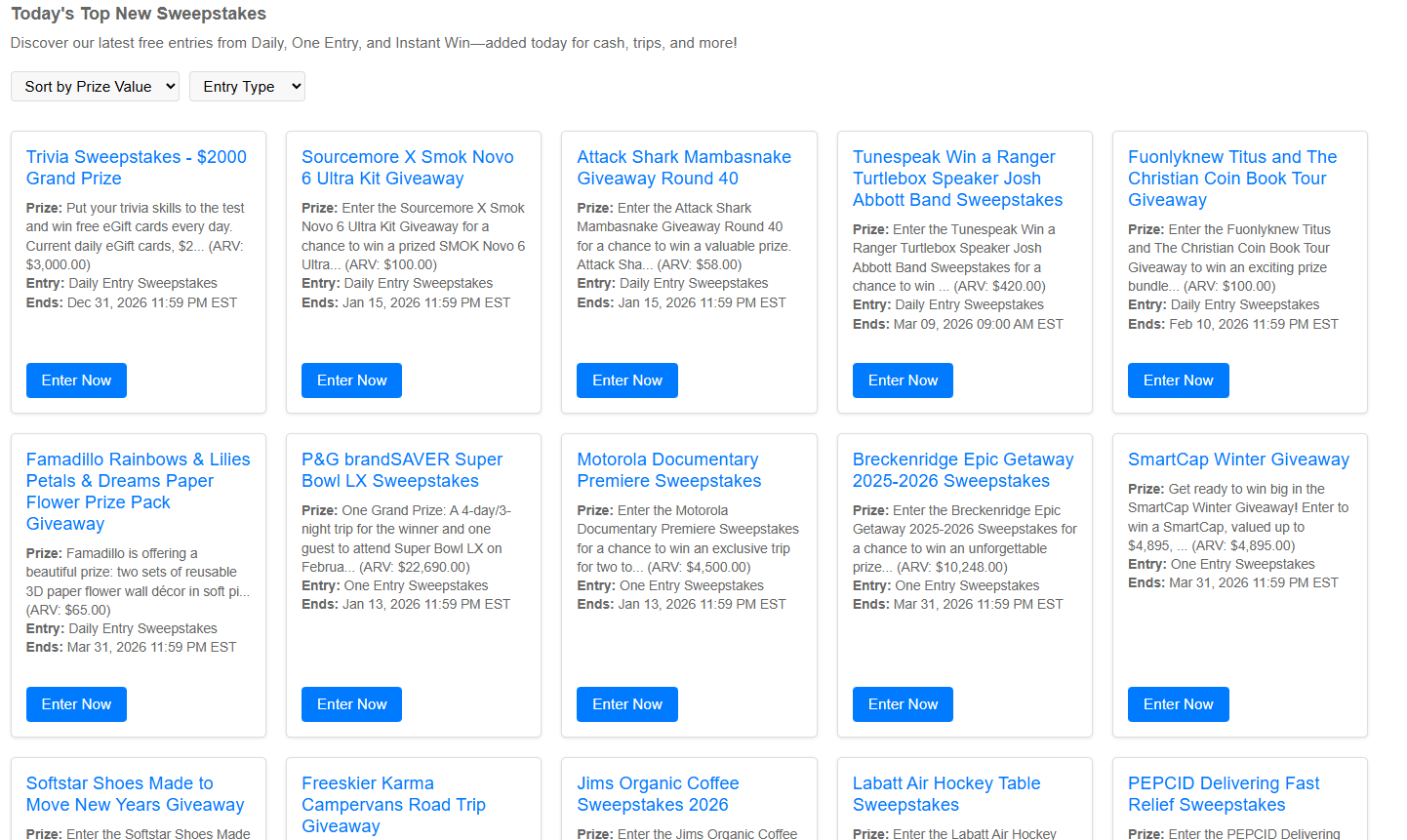This screenshot has height=840, width=1407.
Task: Click Enter Now for Tunespeak sweepstakes
Action: (903, 380)
